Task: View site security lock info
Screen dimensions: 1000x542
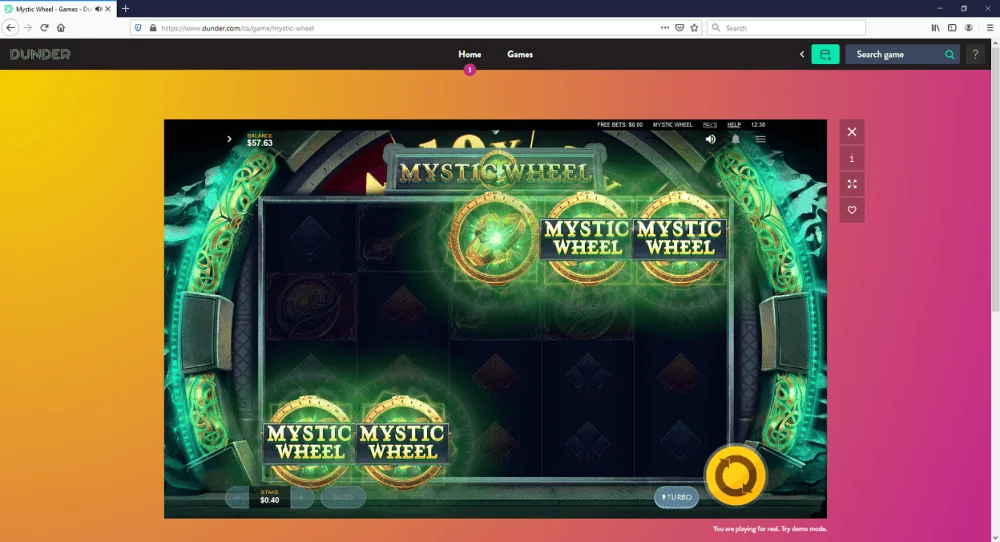Action: coord(152,28)
